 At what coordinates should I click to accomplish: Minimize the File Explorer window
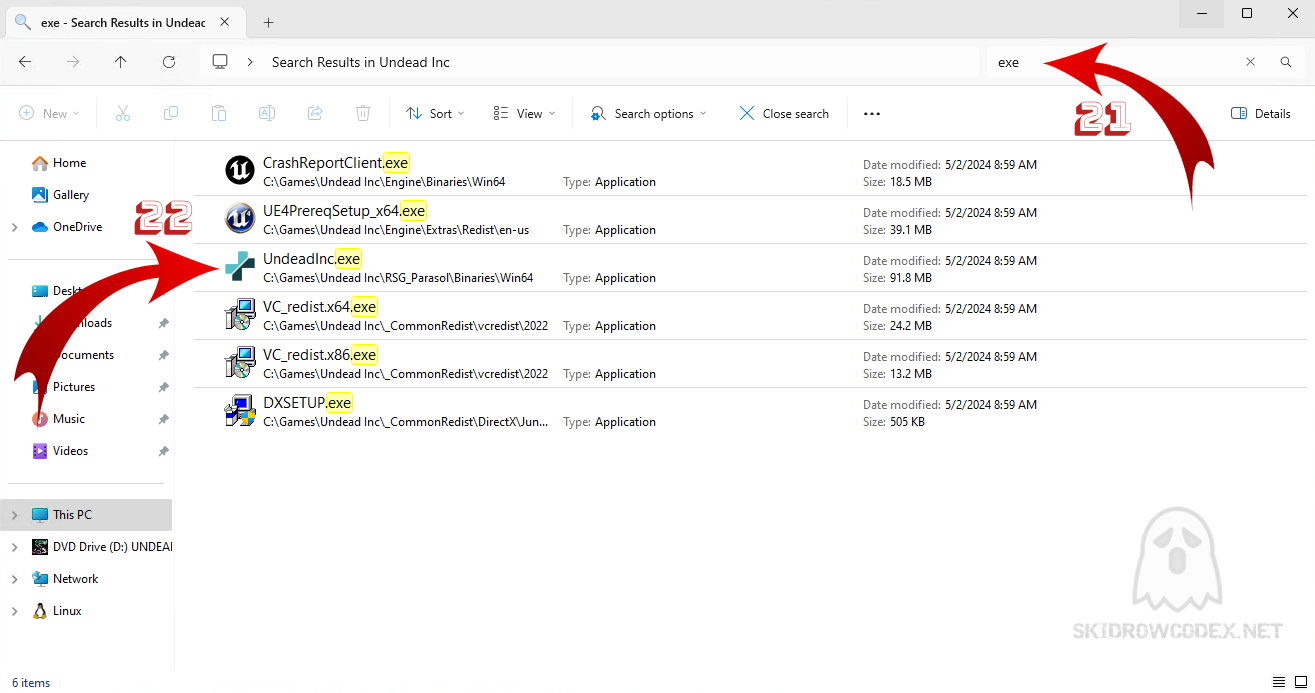click(x=1202, y=13)
